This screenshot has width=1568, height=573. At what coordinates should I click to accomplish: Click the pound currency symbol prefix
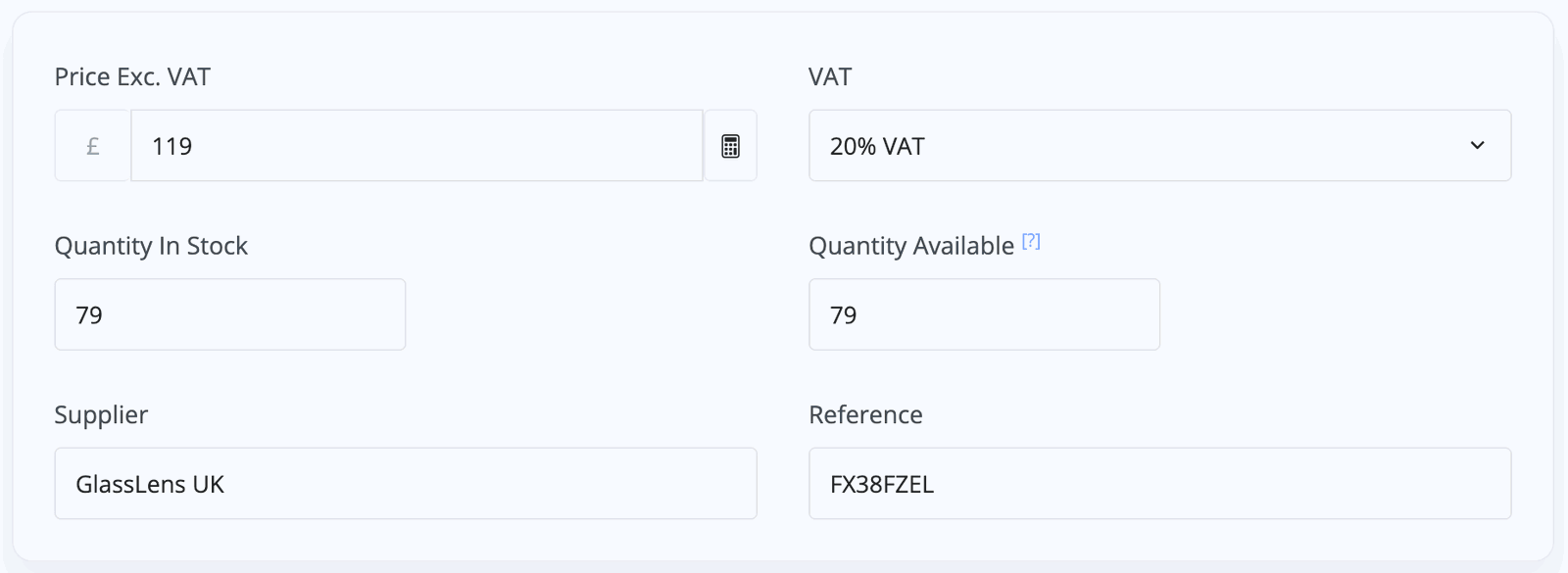pyautogui.click(x=93, y=146)
